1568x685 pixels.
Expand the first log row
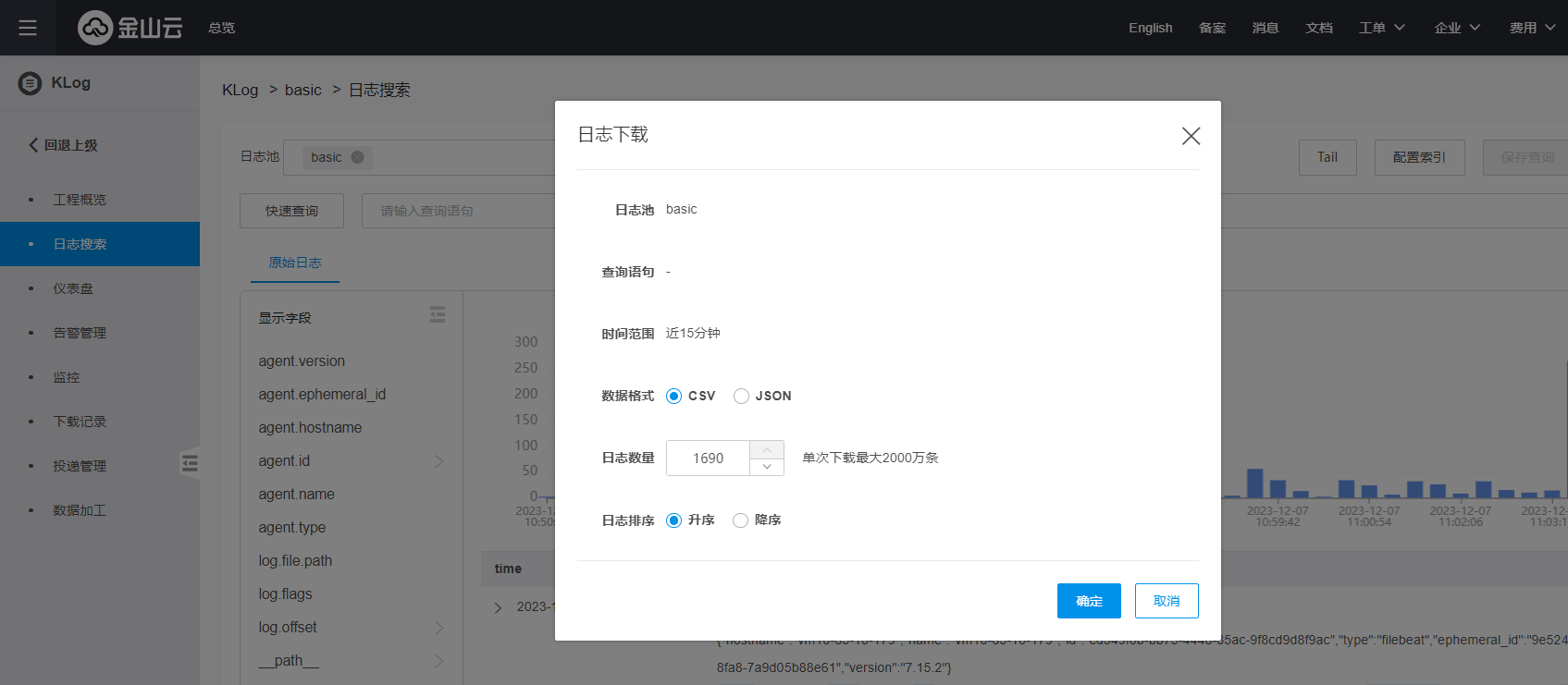pyautogui.click(x=498, y=607)
